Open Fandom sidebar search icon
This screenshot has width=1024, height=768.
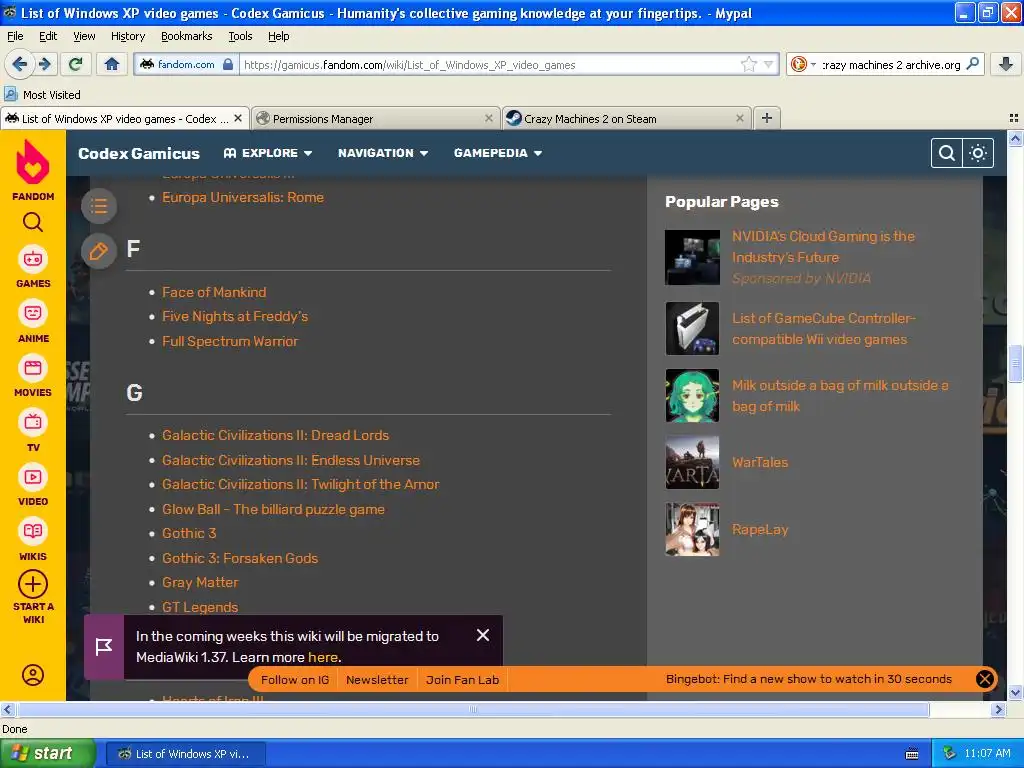[33, 223]
